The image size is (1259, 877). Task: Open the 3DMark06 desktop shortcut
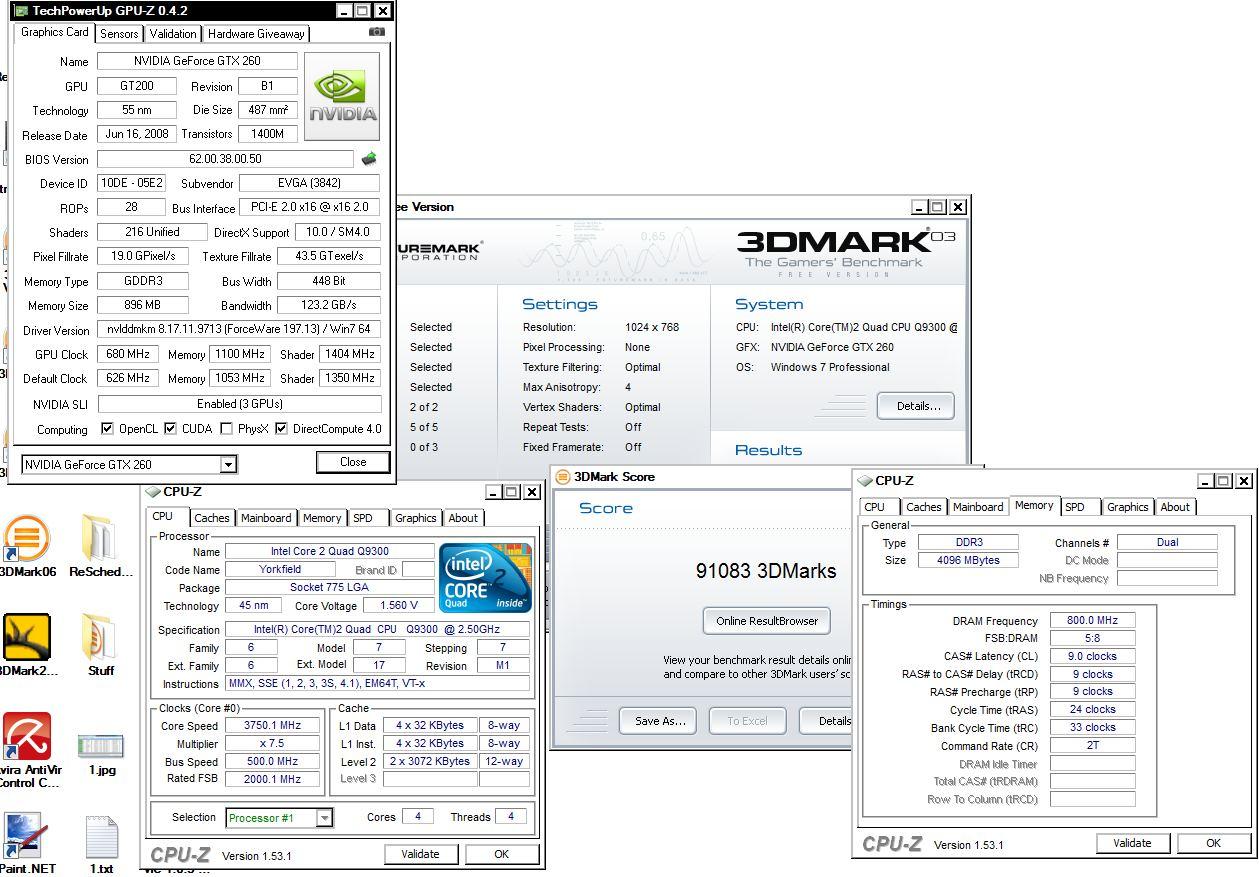[x=27, y=546]
